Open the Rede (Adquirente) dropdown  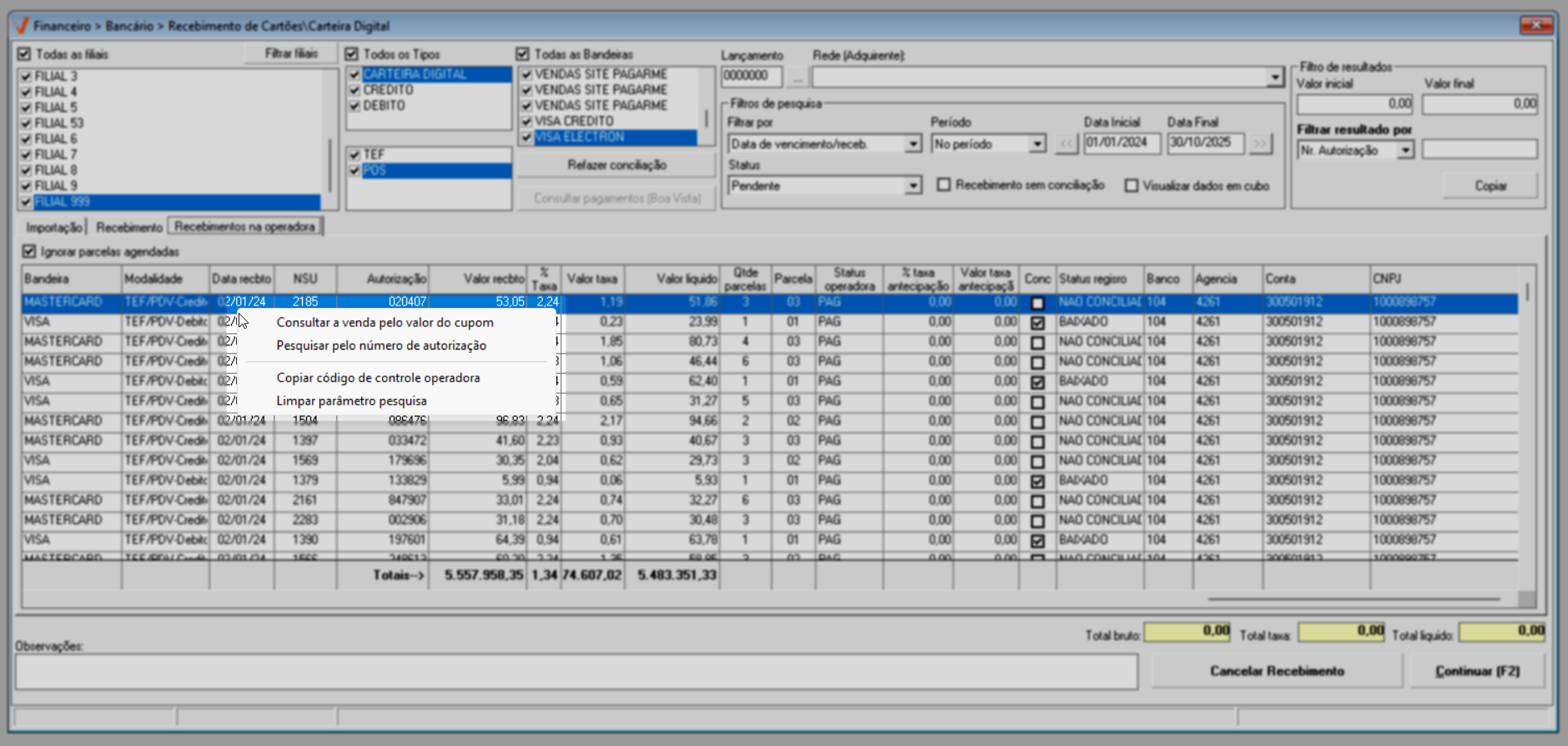pyautogui.click(x=1274, y=78)
